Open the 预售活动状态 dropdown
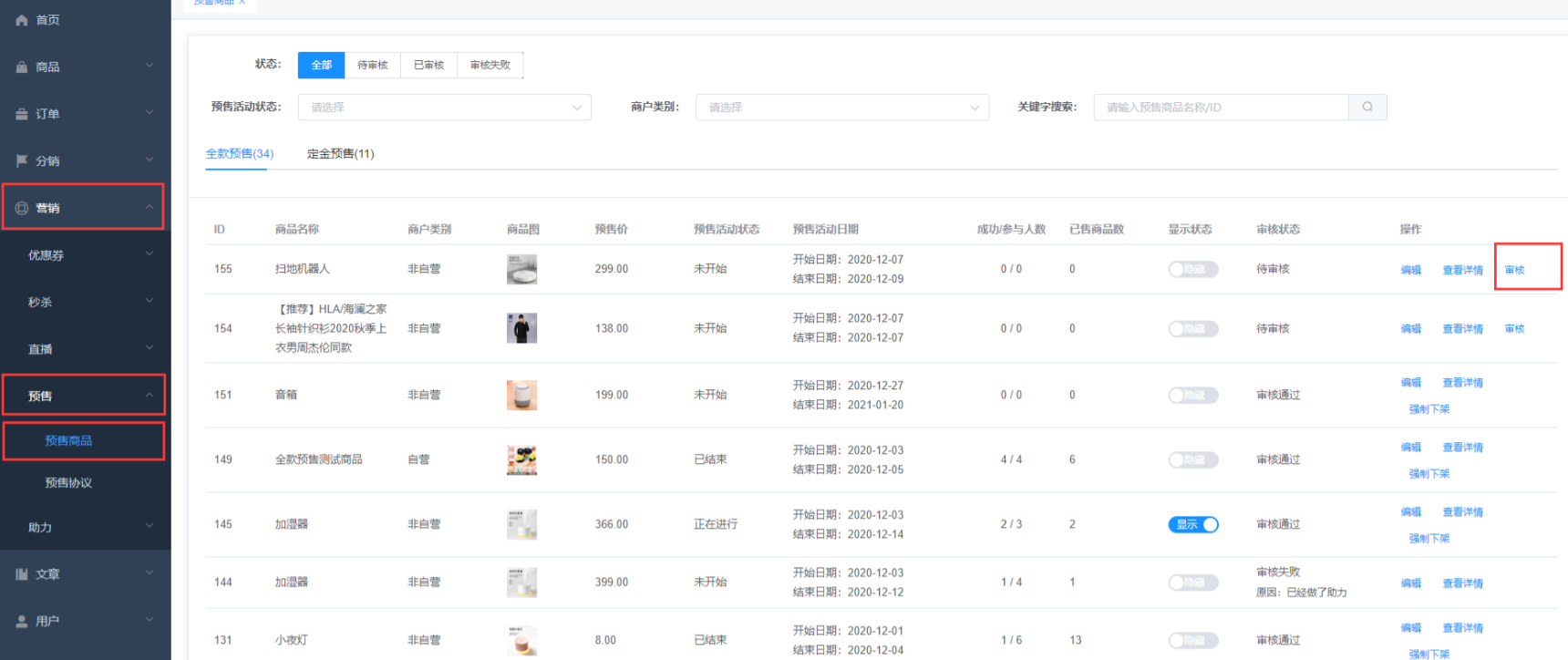Screen dimensions: 1568x660 point(445,108)
